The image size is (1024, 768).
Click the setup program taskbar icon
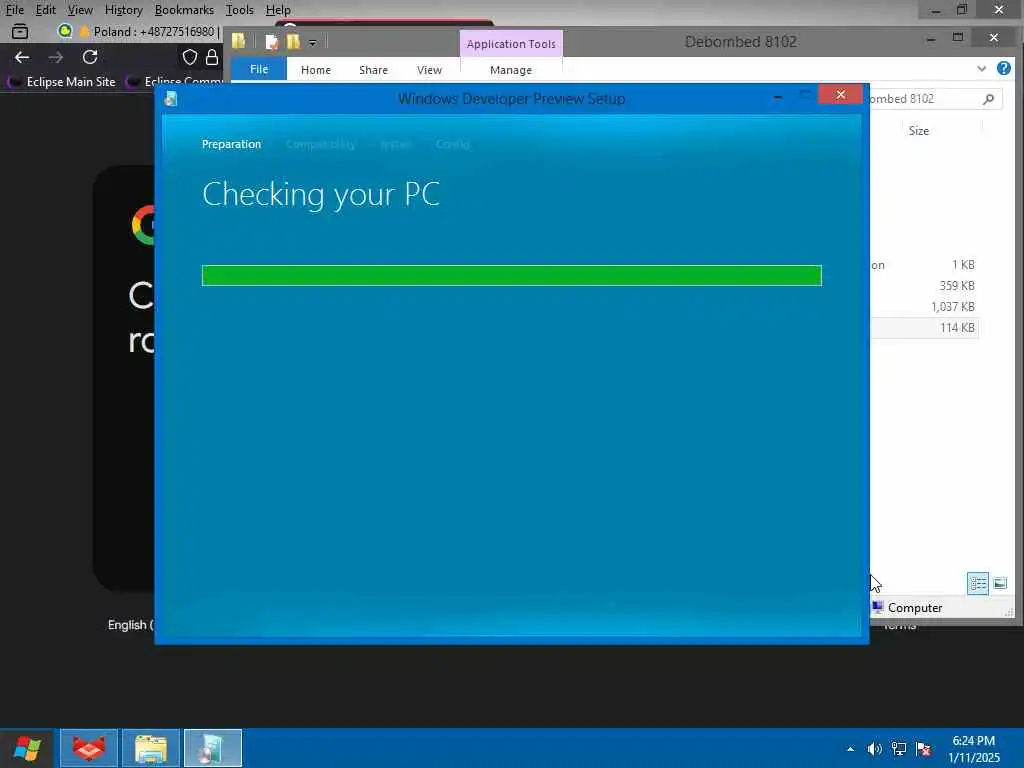pos(213,748)
